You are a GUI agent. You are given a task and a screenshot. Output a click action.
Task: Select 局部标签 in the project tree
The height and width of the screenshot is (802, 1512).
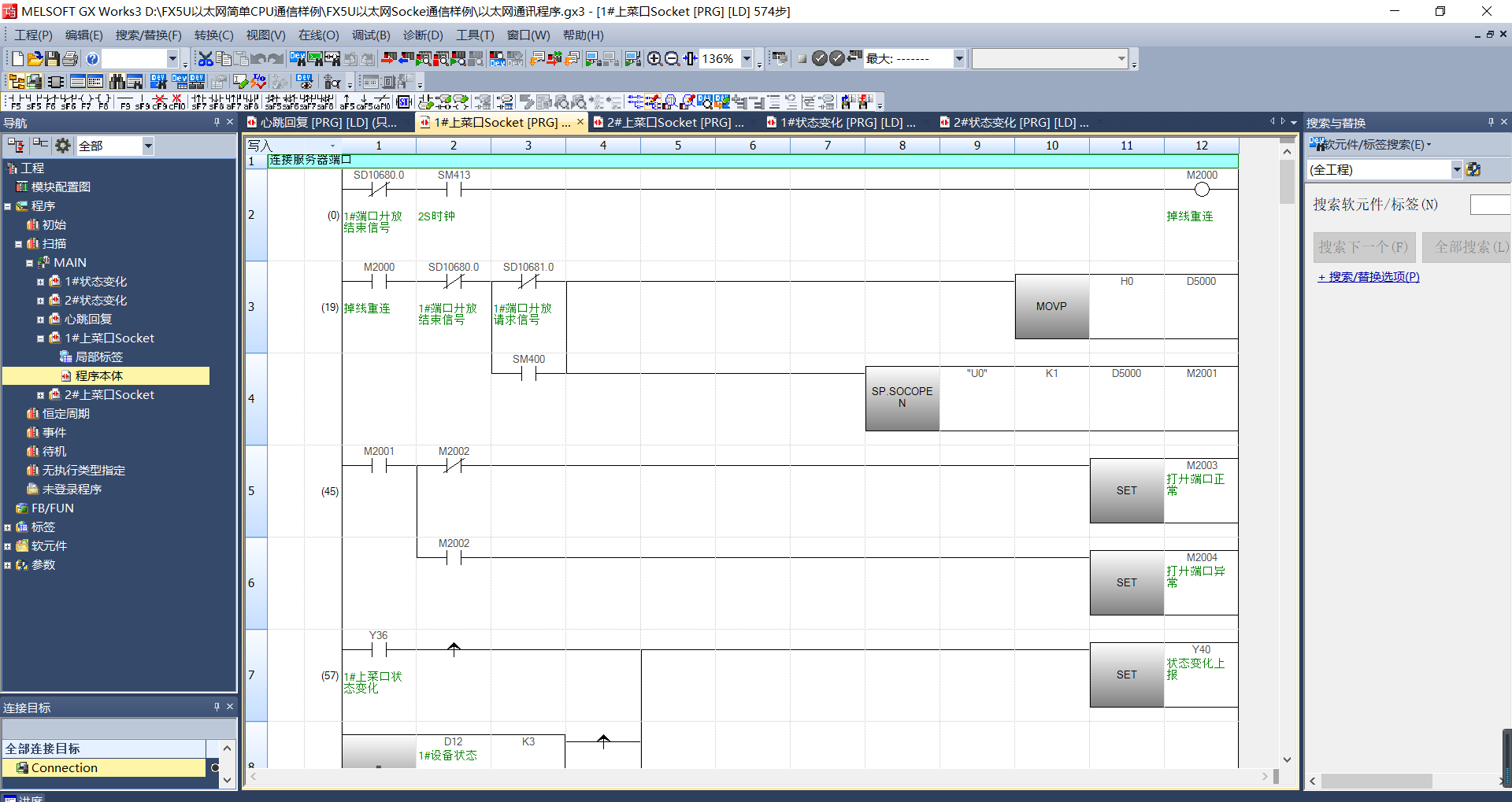pos(98,357)
